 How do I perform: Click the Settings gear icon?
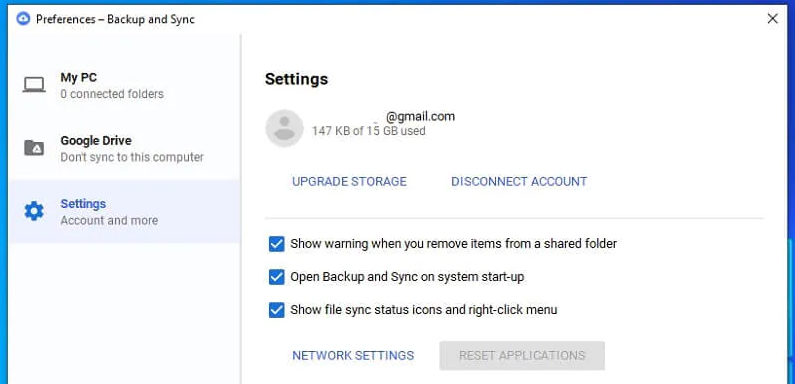click(34, 211)
